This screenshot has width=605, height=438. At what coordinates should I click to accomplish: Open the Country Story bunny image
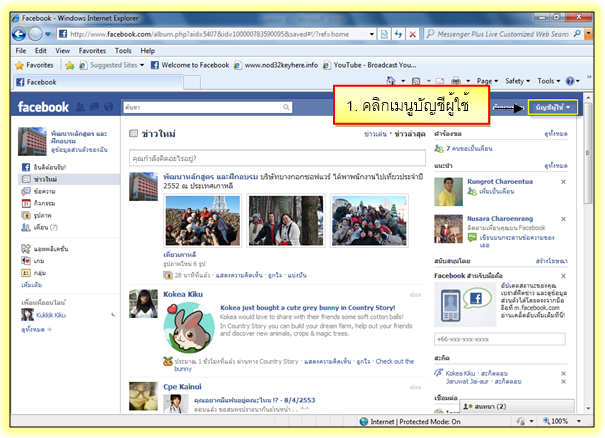189,328
